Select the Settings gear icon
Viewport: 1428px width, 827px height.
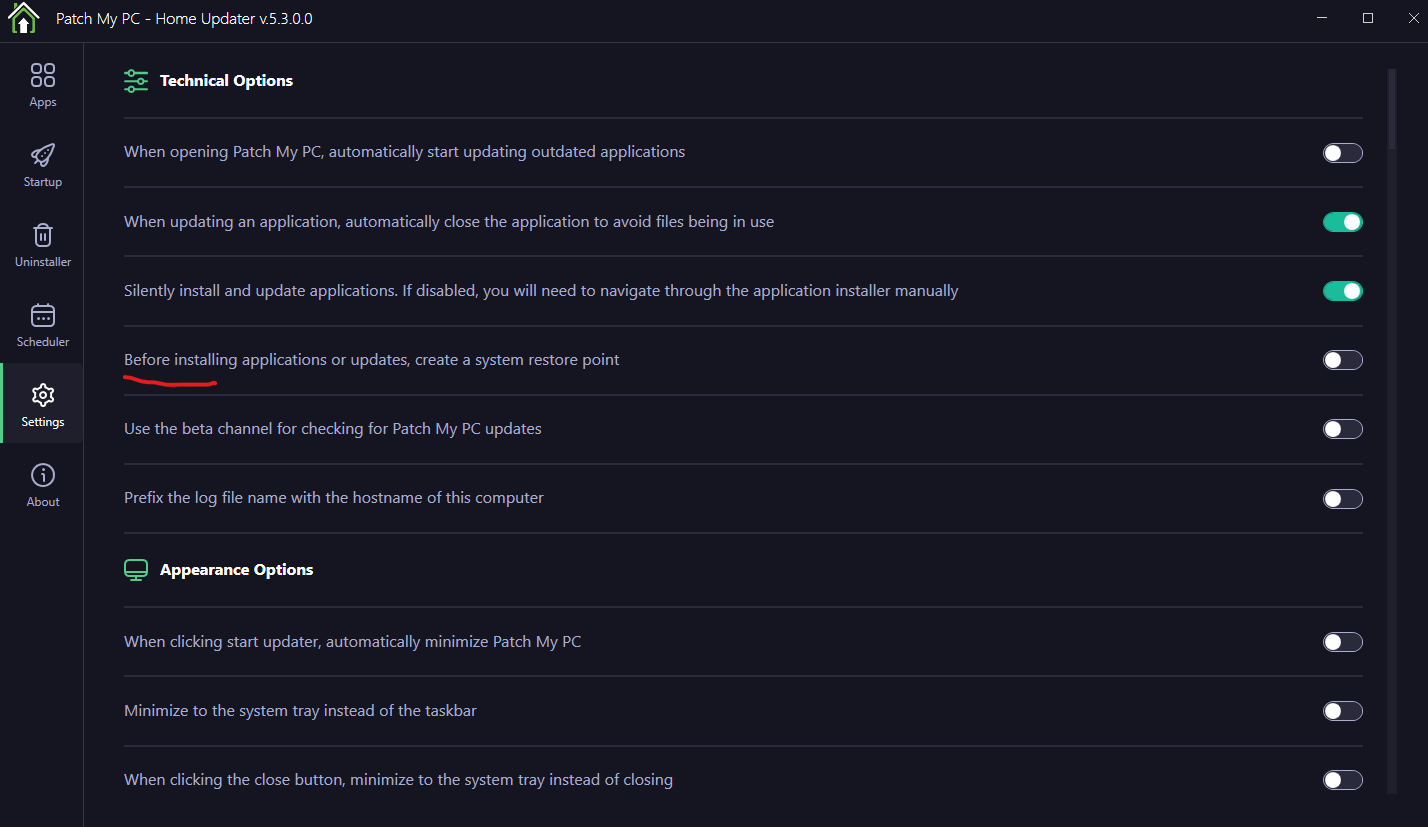click(43, 396)
